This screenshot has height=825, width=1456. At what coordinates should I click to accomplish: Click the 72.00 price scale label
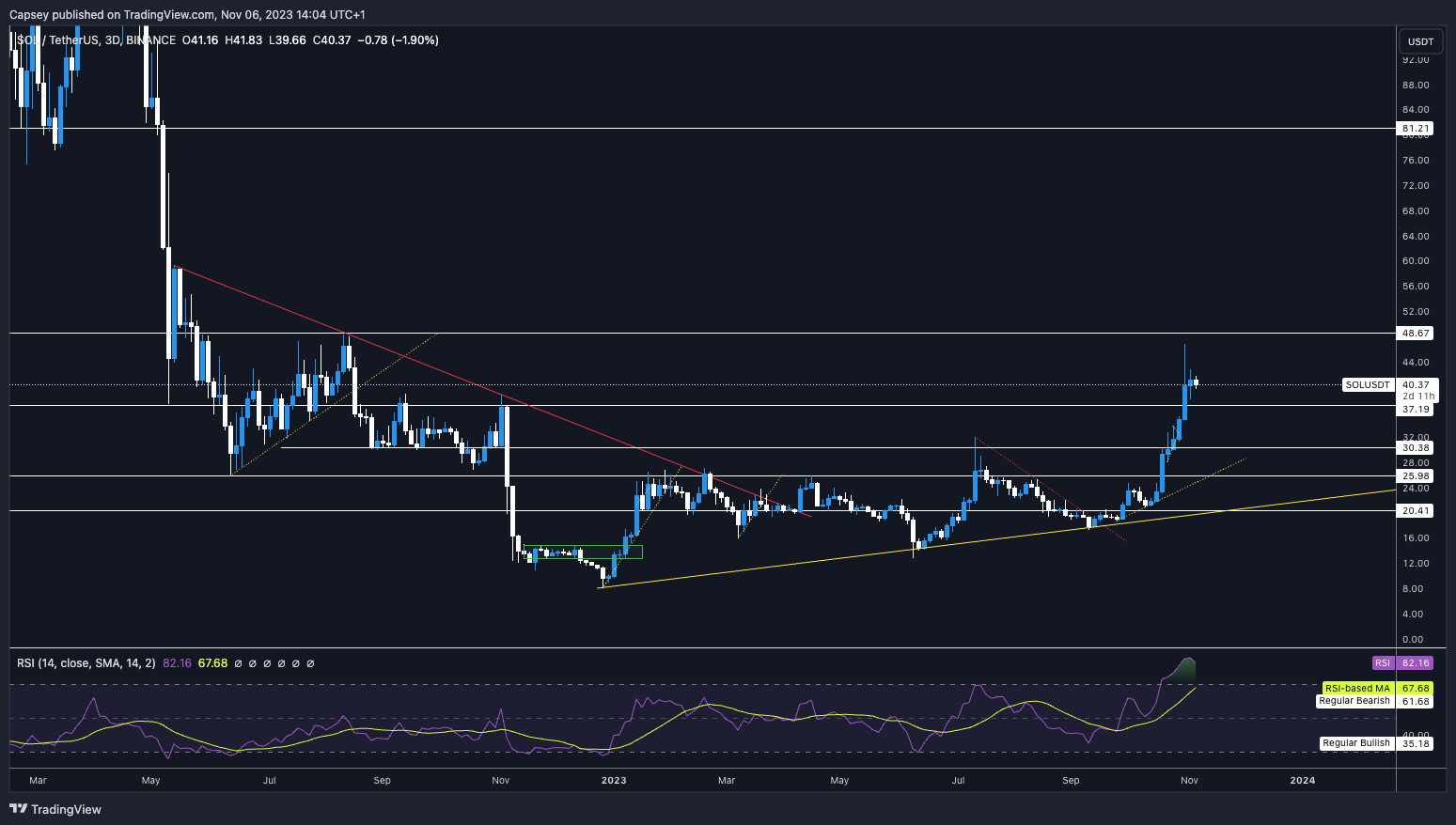[x=1416, y=185]
